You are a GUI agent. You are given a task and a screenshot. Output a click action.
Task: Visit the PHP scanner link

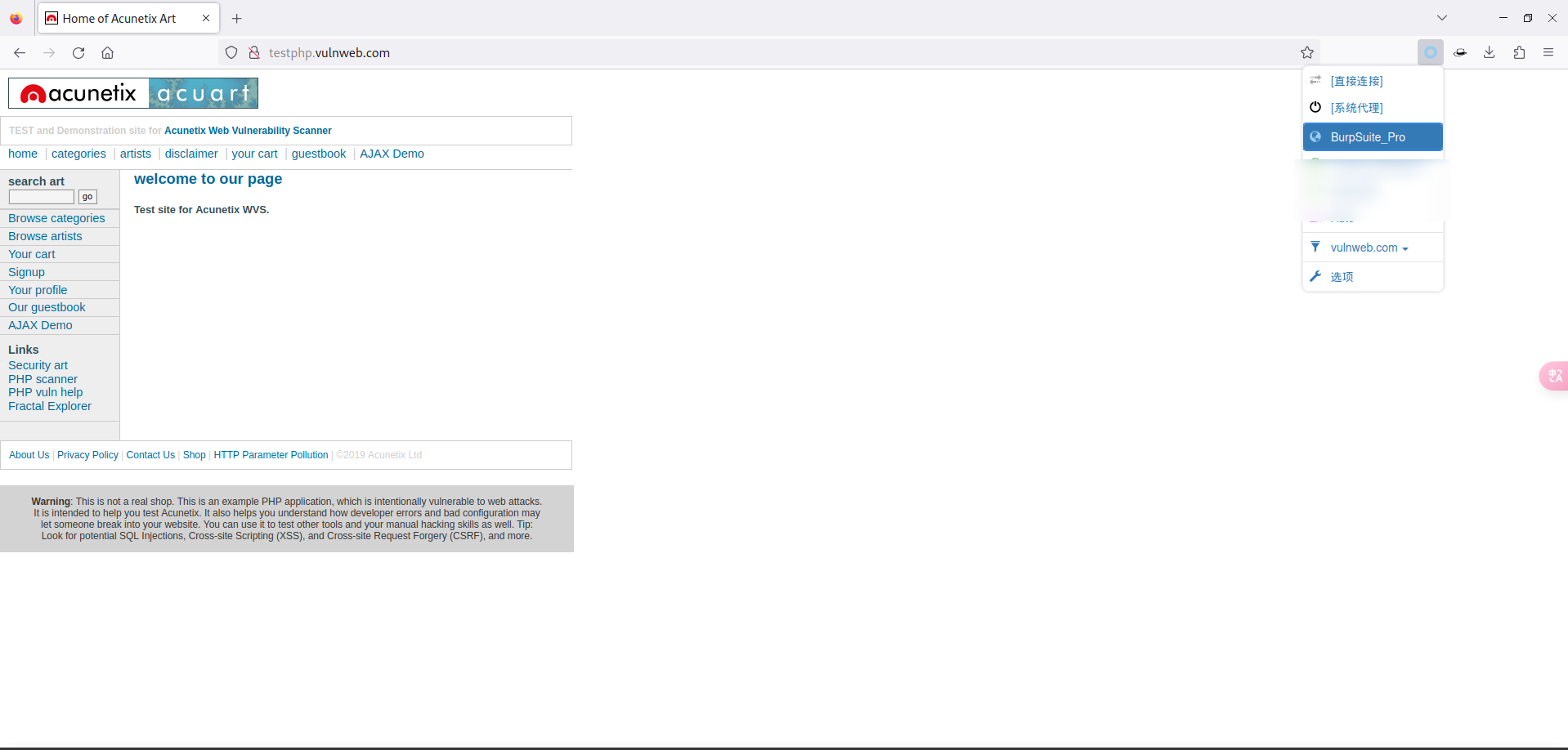43,379
